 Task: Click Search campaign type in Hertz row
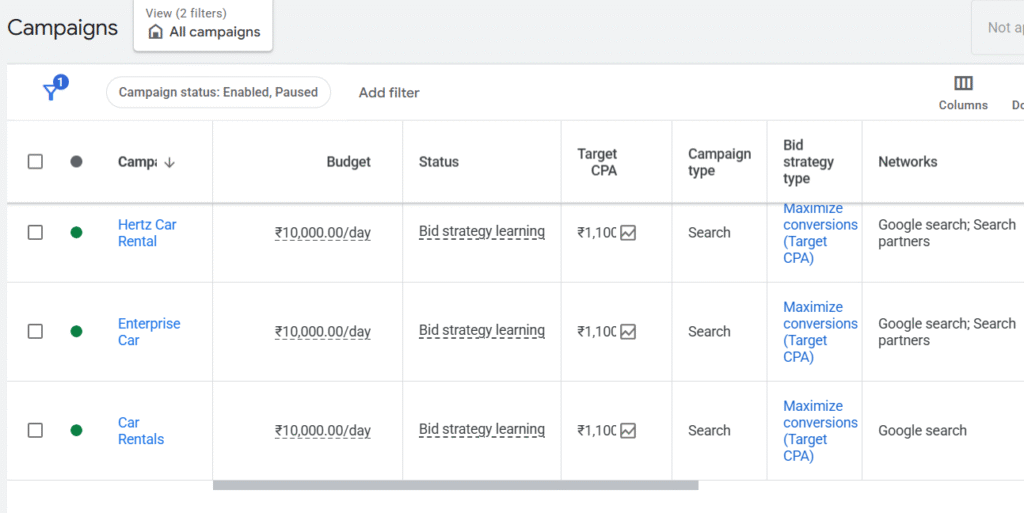[x=709, y=232]
